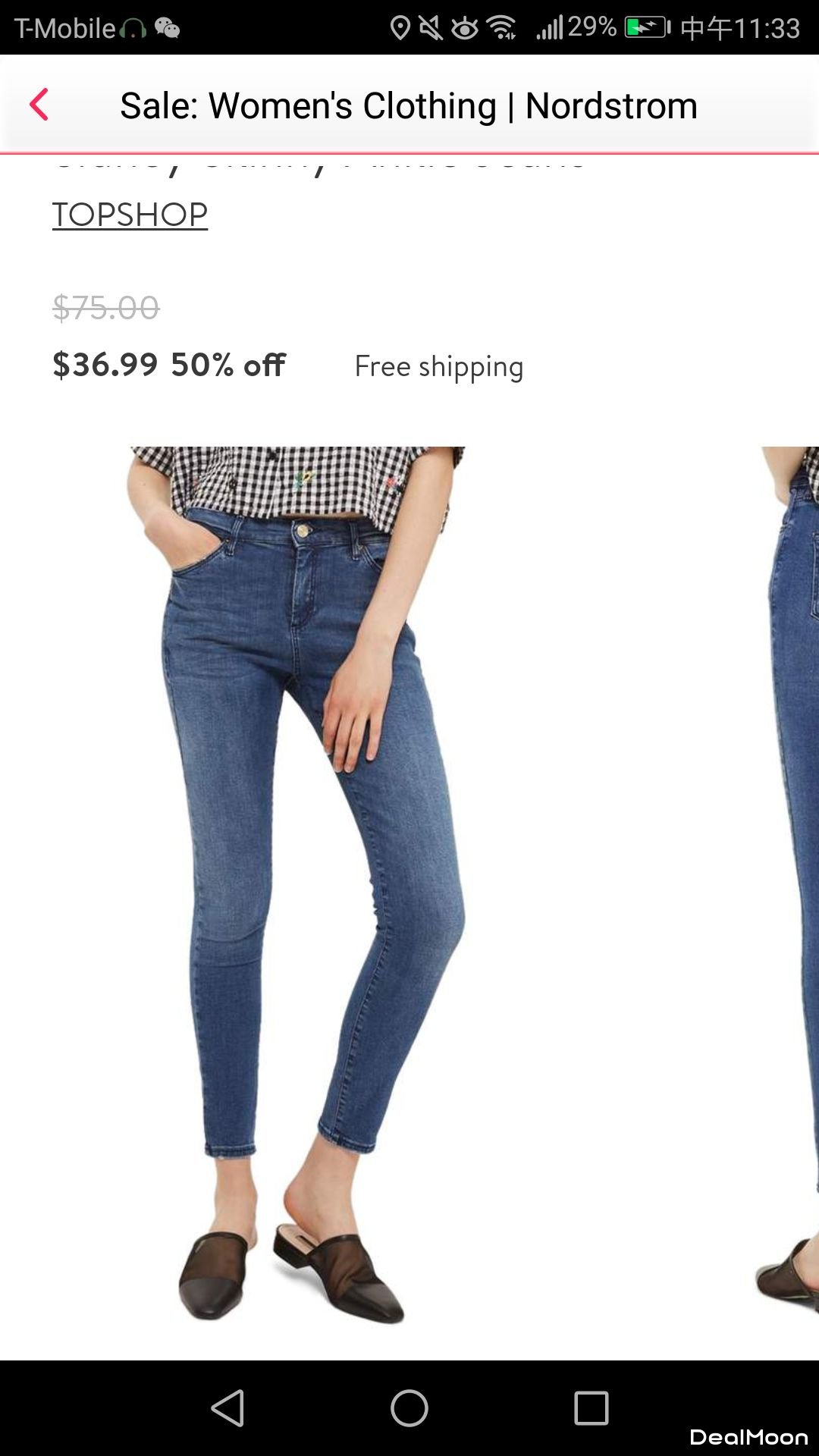819x1456 pixels.
Task: Tap the eye comfort status icon
Action: pyautogui.click(x=465, y=29)
